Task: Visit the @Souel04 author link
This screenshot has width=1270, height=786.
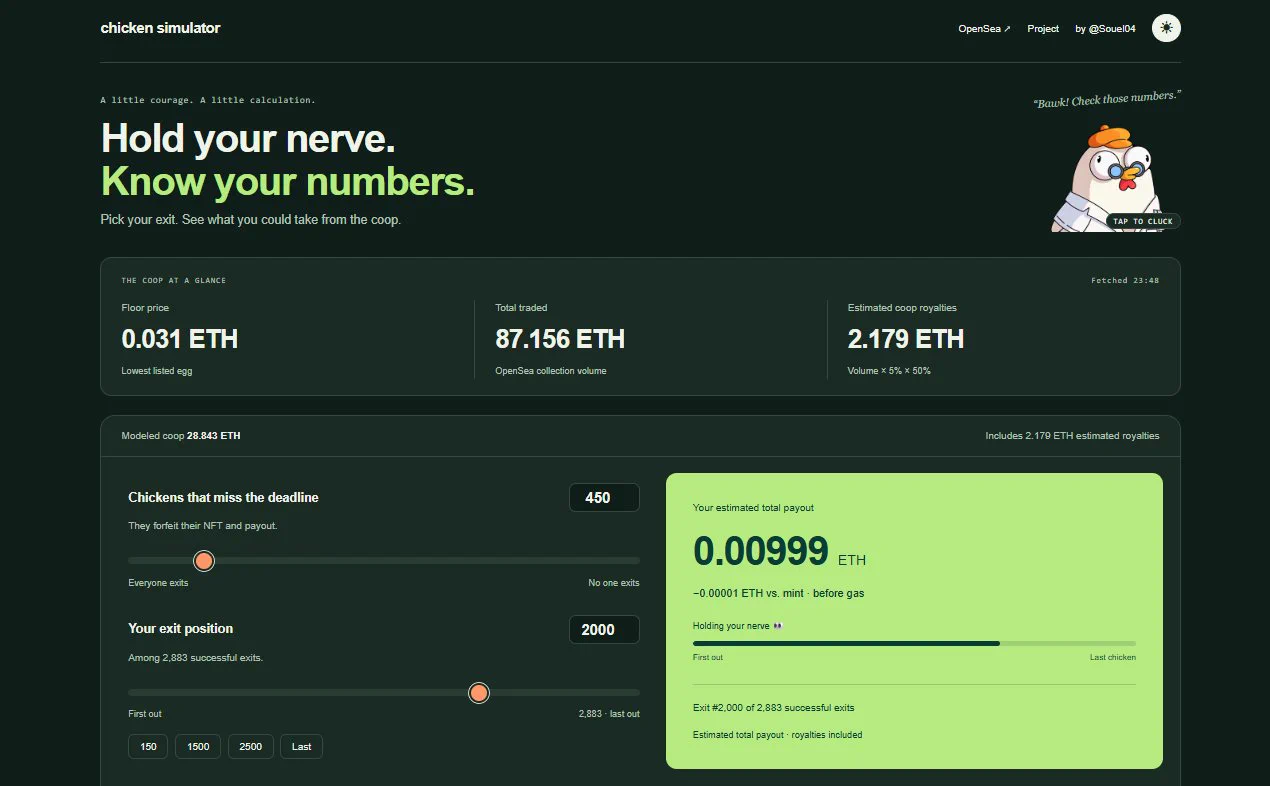Action: click(x=1105, y=29)
